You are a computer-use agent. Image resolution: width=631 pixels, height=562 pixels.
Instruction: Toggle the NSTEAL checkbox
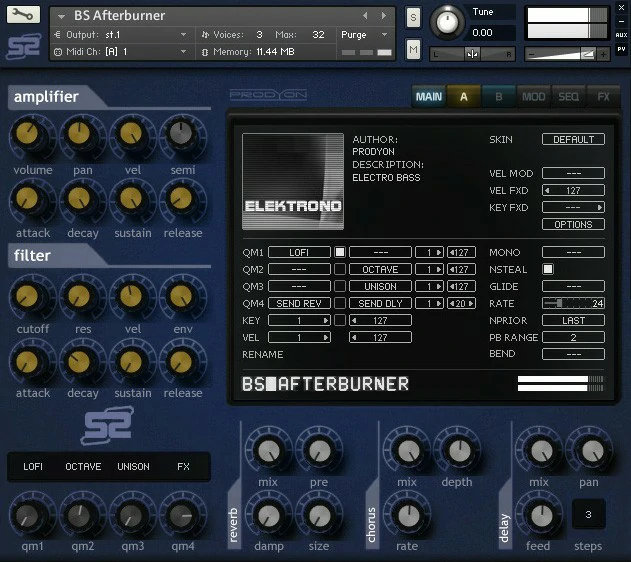[x=547, y=269]
